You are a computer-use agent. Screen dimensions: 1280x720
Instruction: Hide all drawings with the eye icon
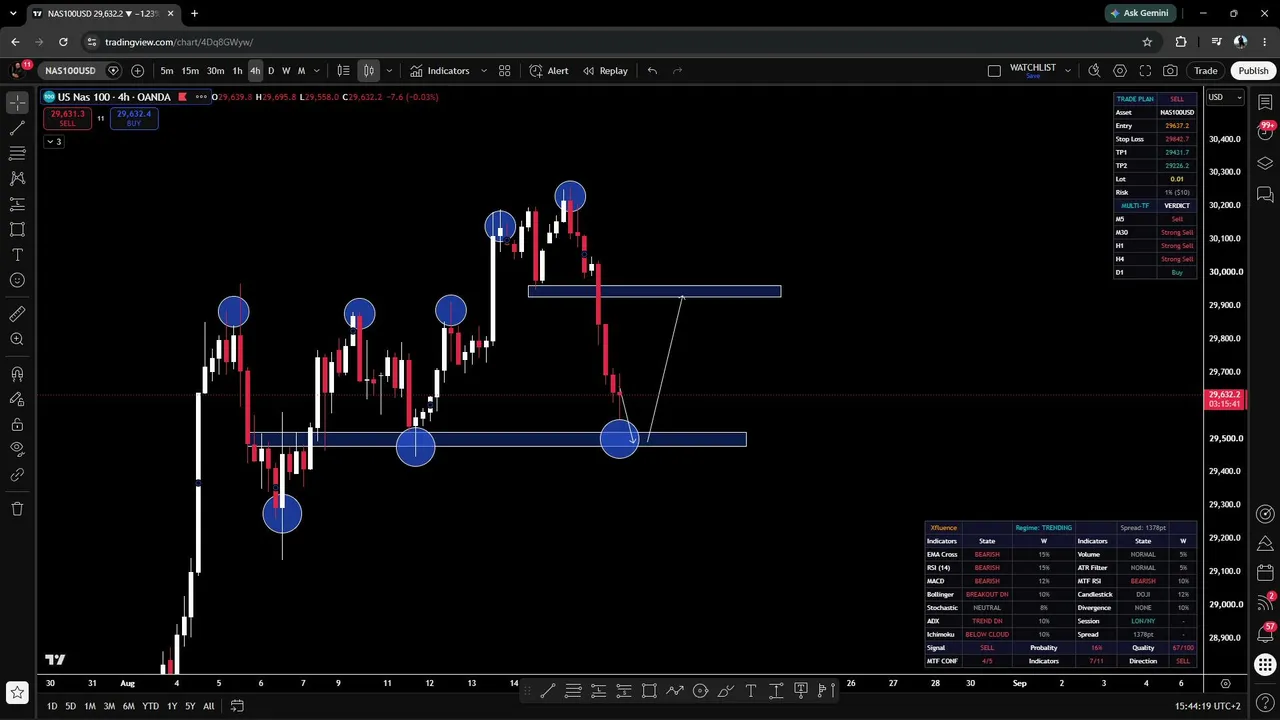17,450
